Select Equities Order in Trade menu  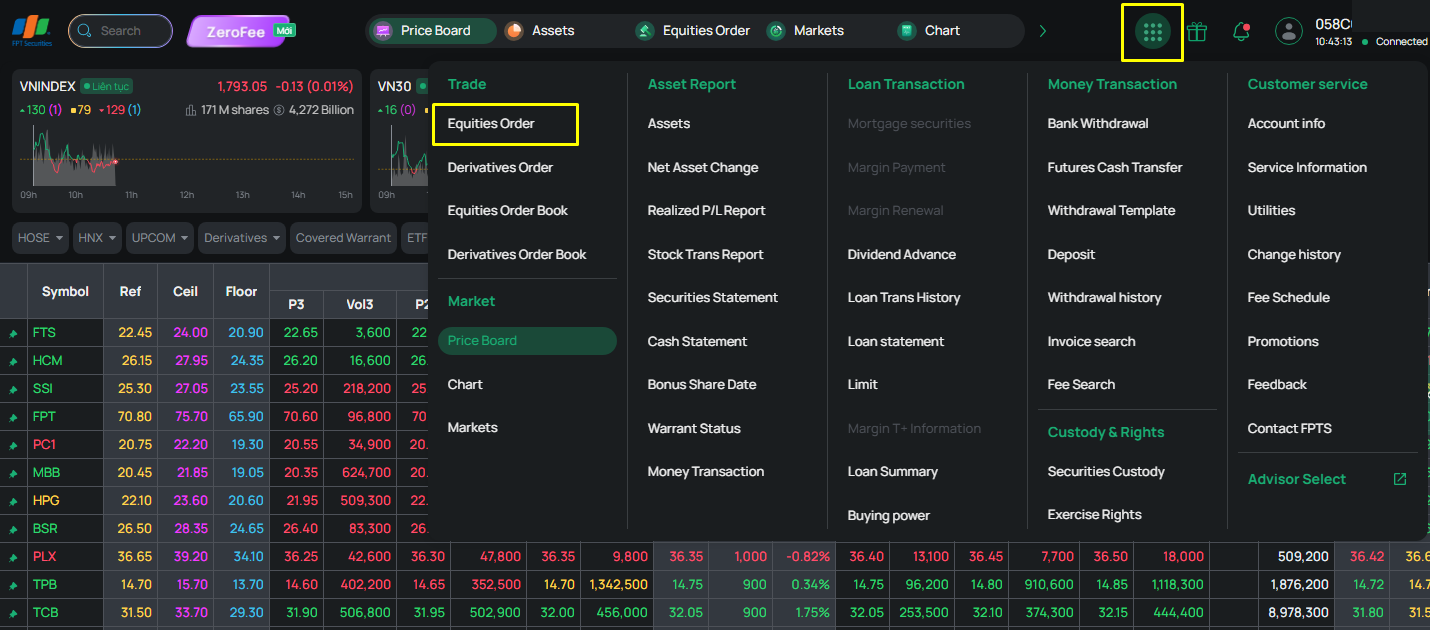(x=491, y=124)
